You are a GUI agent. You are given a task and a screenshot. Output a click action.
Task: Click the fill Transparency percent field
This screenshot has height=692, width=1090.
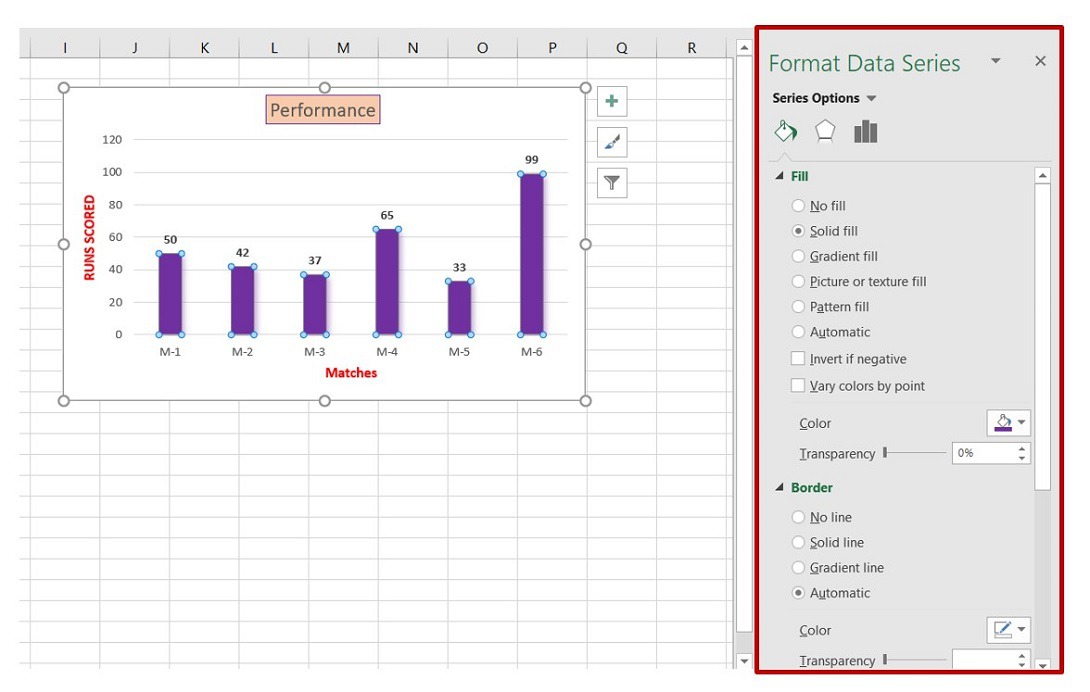click(x=984, y=453)
